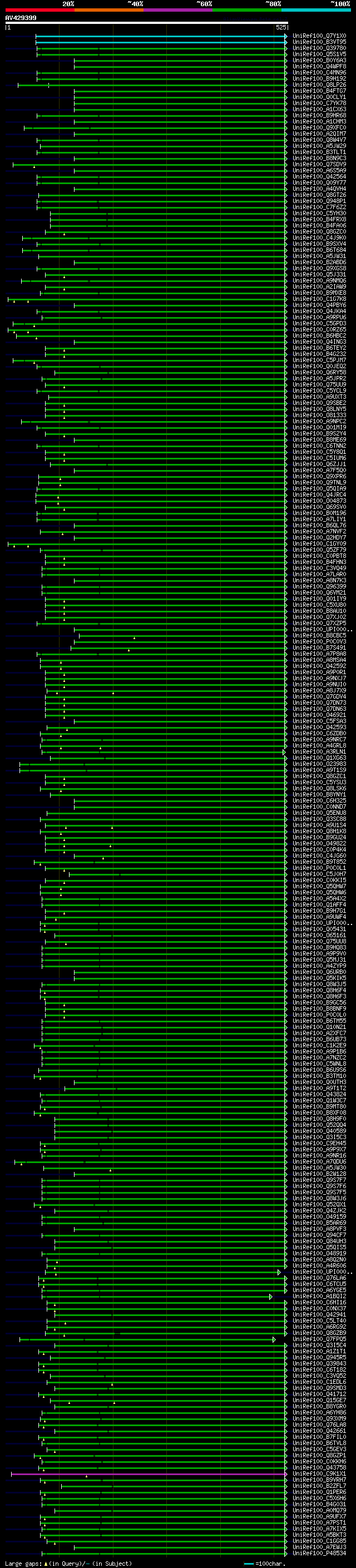Screen dimensions: 356x1568
Task: Open hit UniRef100_C9K1X1
Action: pyautogui.click(x=319, y=1473)
